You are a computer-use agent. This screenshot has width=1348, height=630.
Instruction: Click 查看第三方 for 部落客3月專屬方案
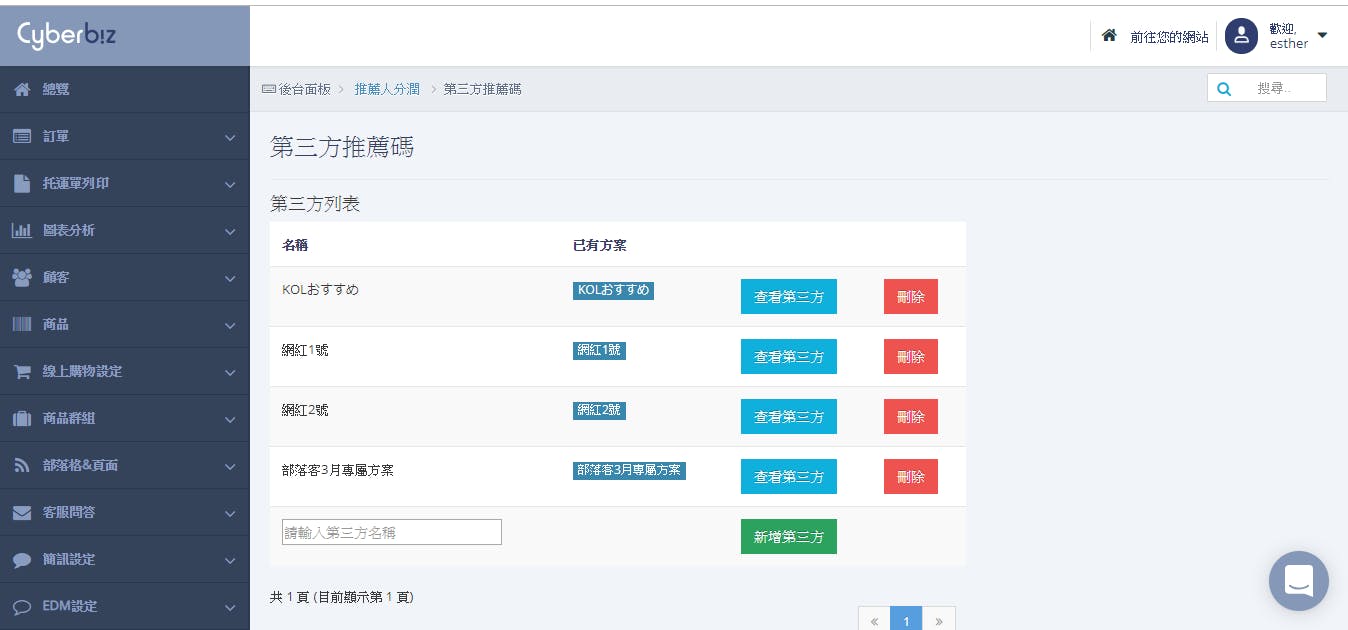coord(789,477)
